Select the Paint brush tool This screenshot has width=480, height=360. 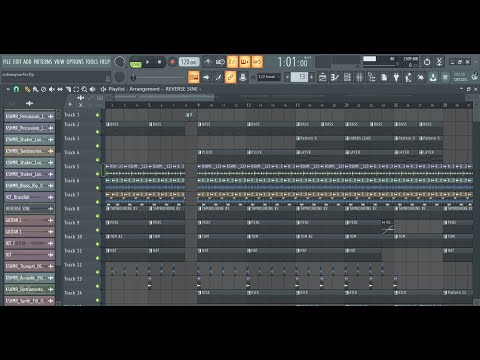pos(35,89)
